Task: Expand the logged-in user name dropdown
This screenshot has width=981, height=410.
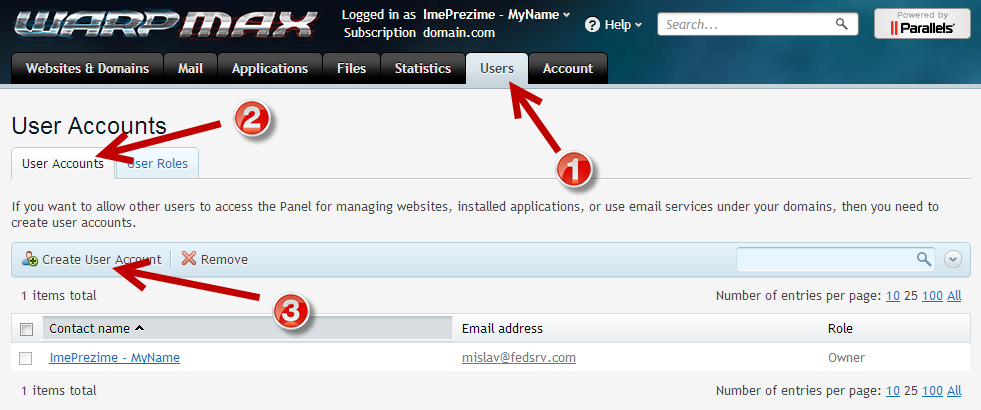Action: tap(457, 15)
